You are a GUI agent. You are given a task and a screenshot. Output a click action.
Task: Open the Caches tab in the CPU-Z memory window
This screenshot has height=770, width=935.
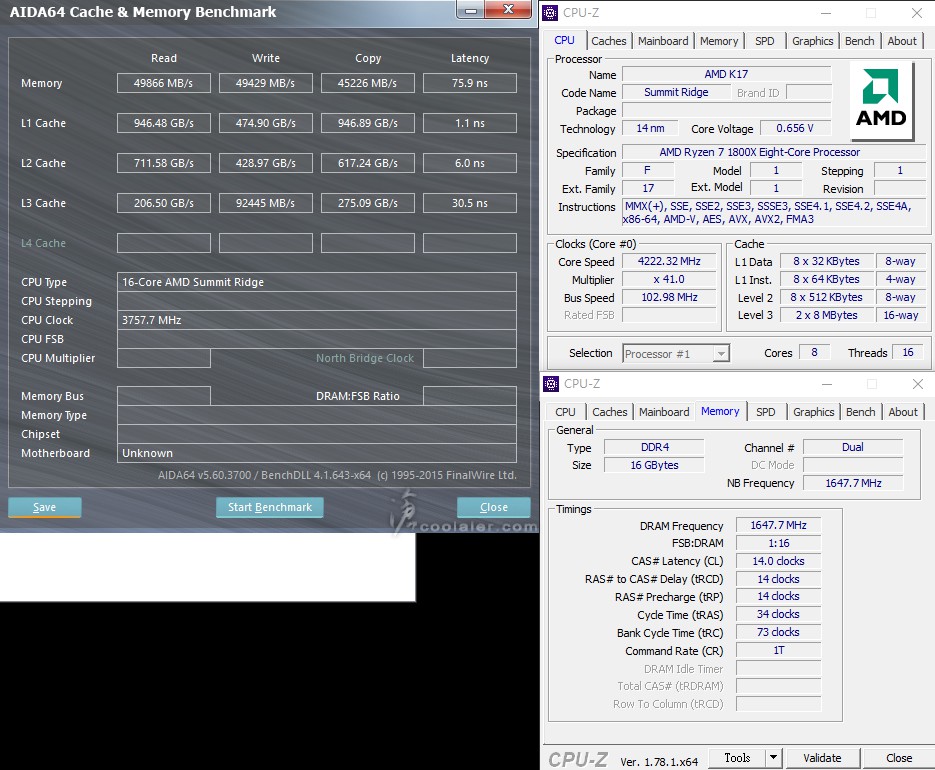click(610, 412)
